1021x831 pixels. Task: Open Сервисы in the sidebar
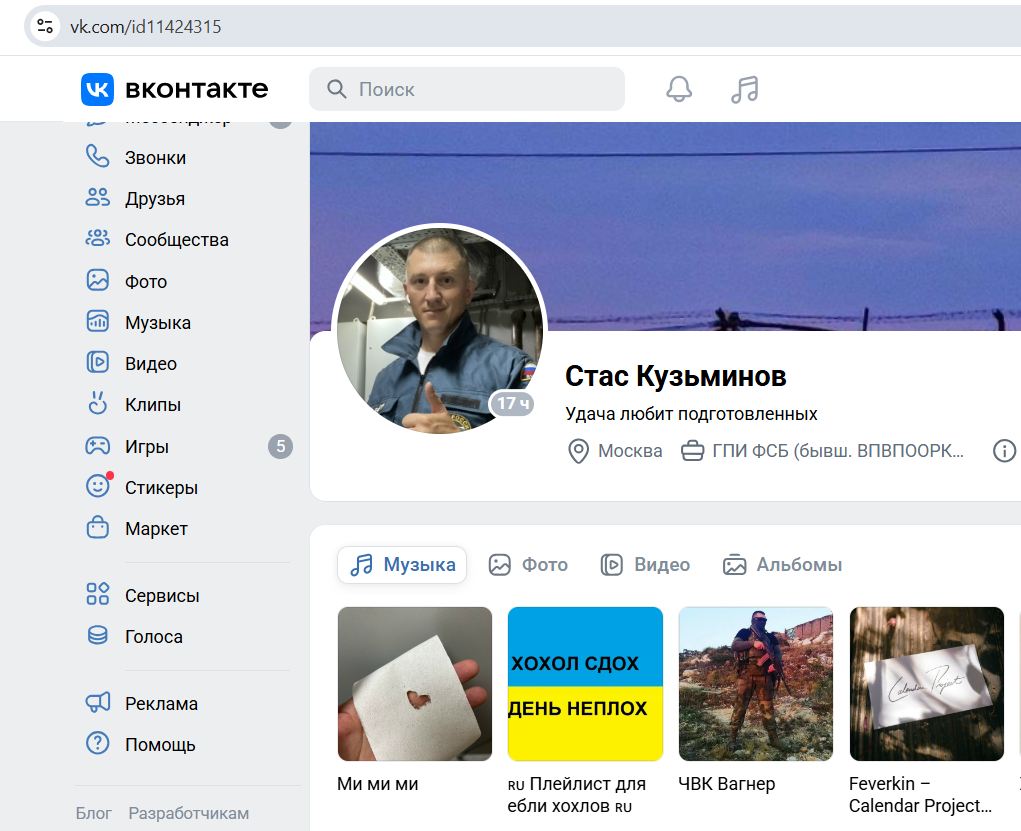pyautogui.click(x=161, y=595)
